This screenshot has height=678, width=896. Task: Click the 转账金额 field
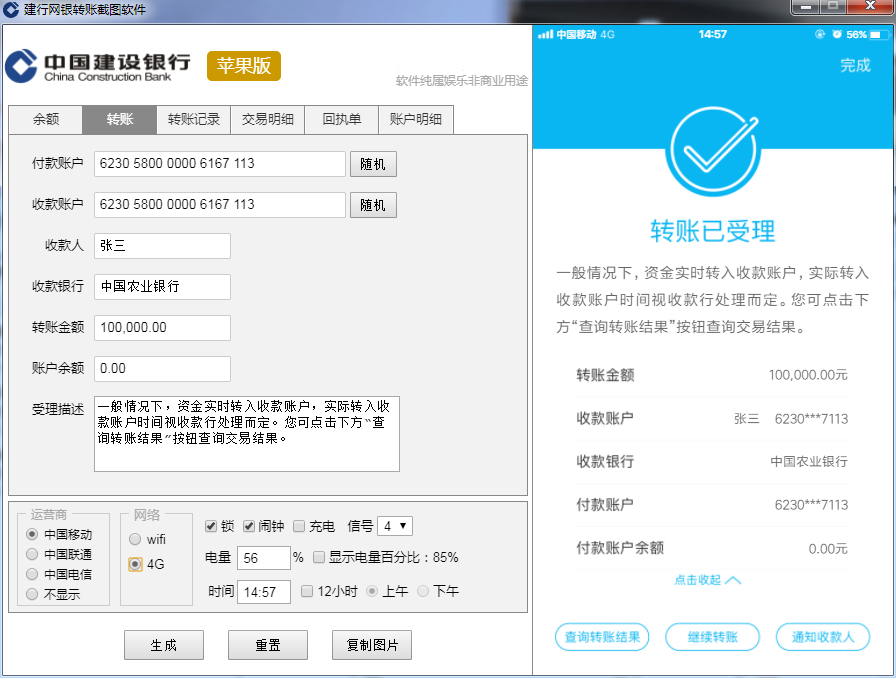pyautogui.click(x=162, y=328)
